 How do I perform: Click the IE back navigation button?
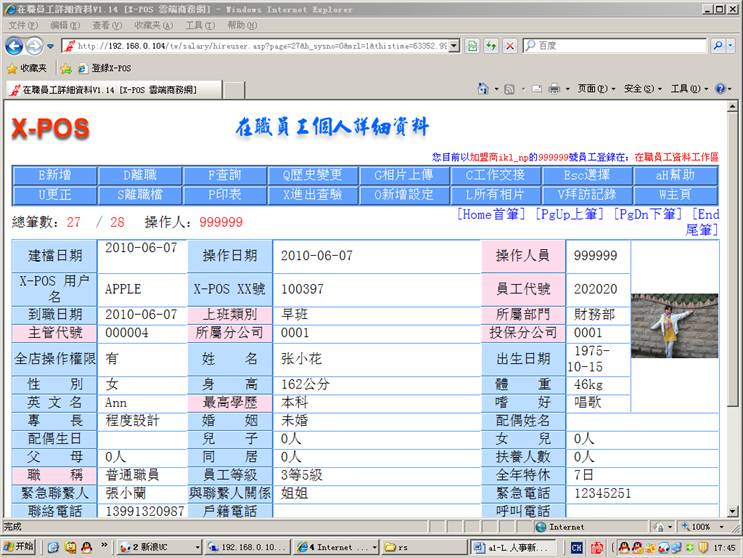(14, 46)
